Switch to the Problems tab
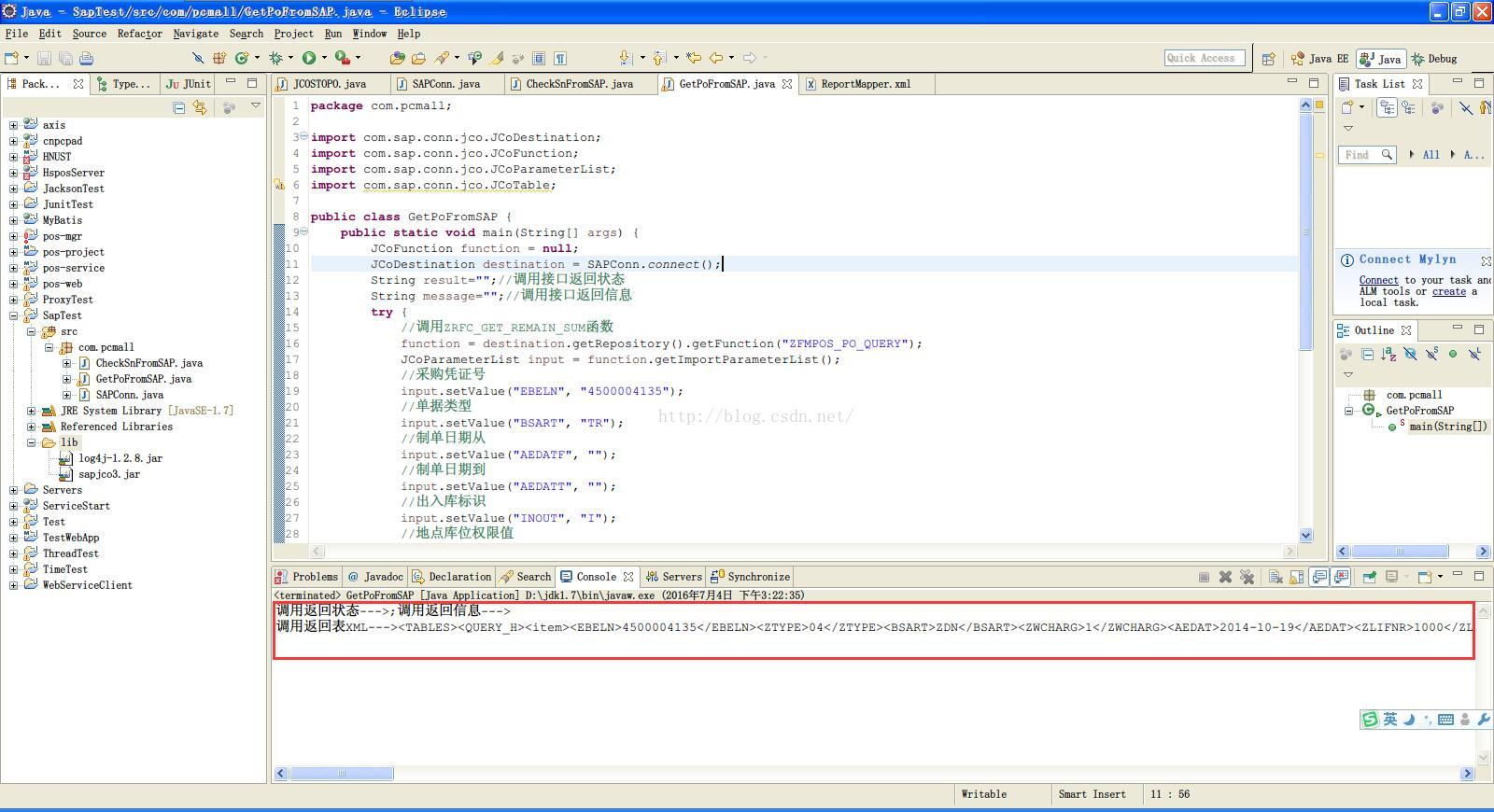Image resolution: width=1494 pixels, height=812 pixels. pos(307,577)
